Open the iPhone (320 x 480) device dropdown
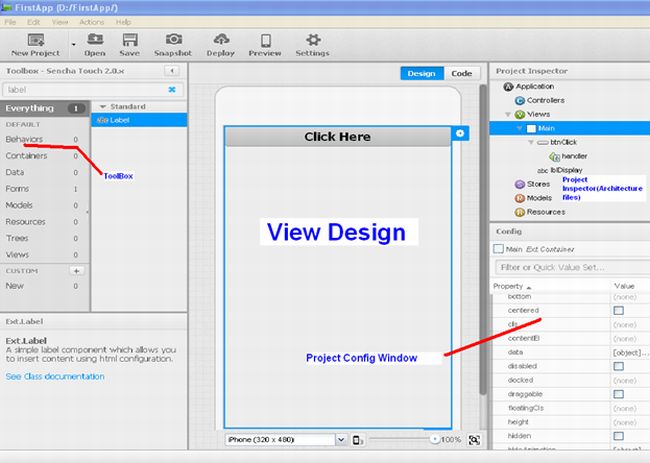Screen dimensions: 650x463 (x=286, y=439)
